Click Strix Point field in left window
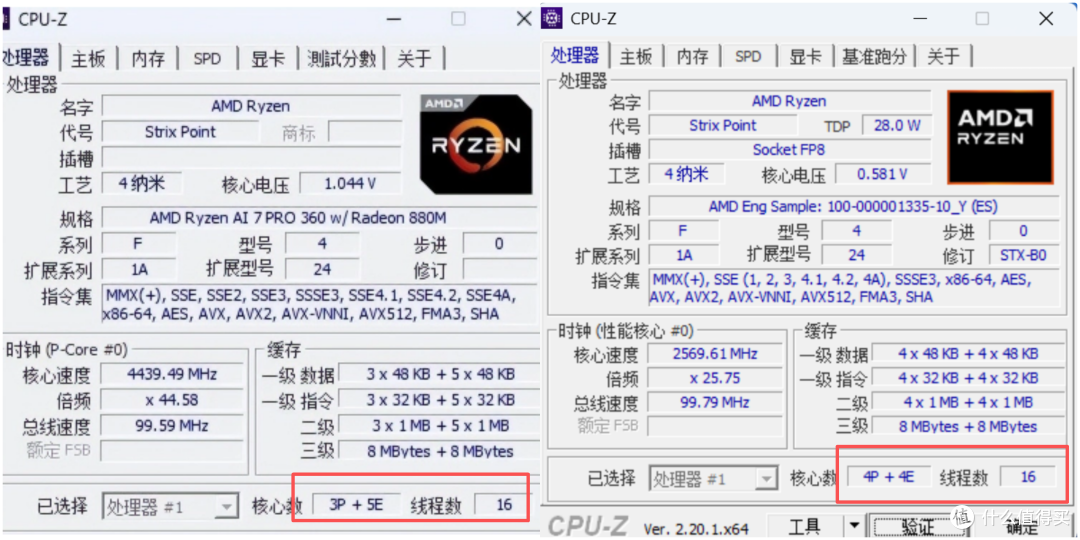1080x540 pixels. (180, 132)
